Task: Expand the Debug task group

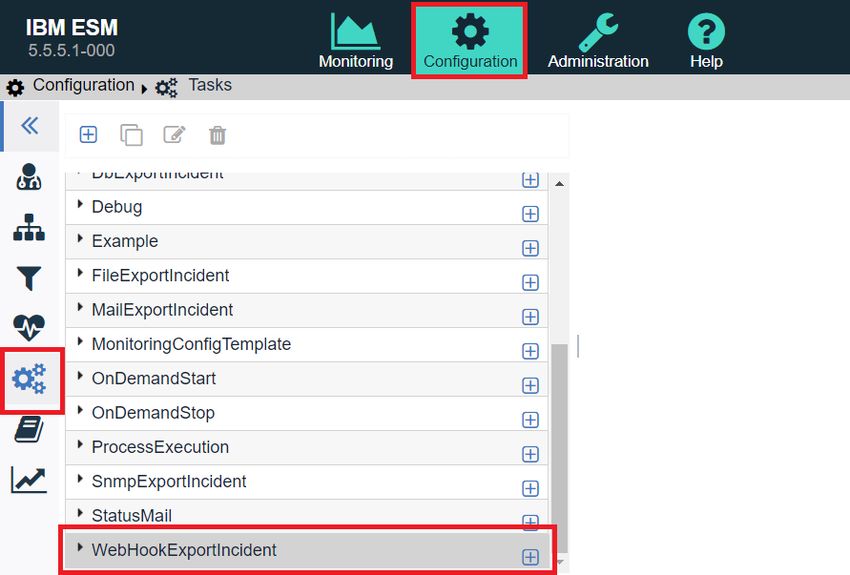Action: (80, 204)
